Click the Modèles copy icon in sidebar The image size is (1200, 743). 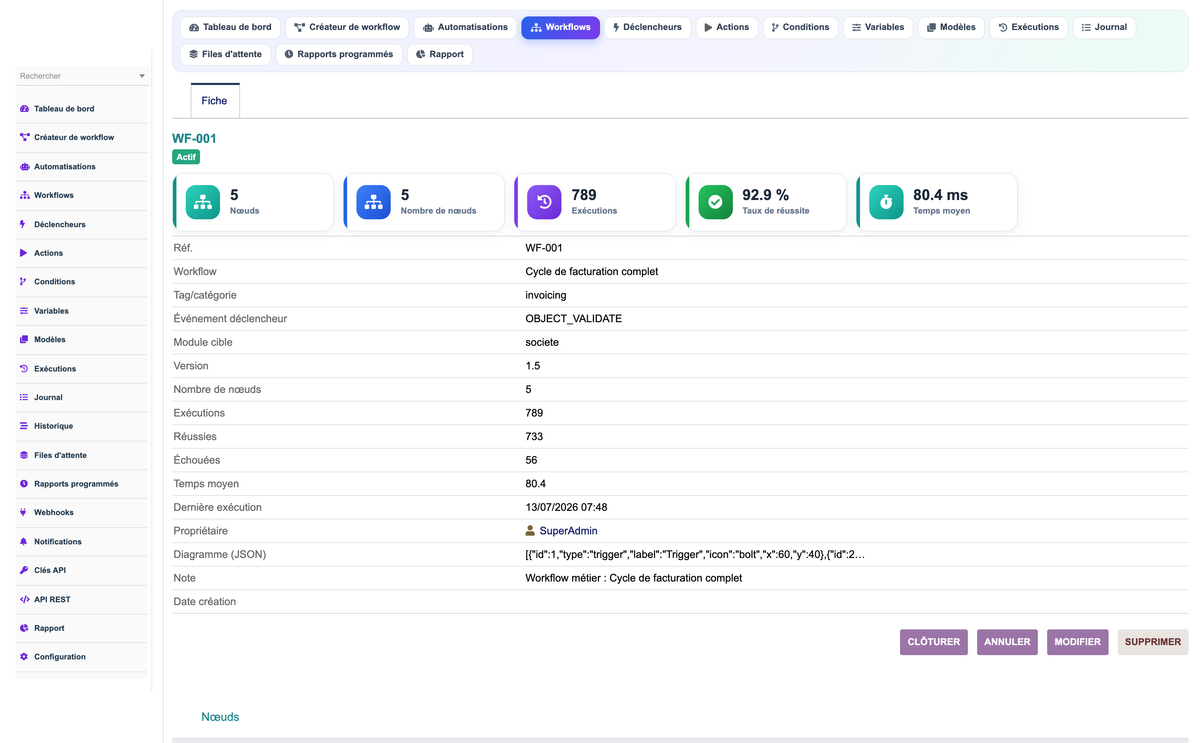coord(24,340)
